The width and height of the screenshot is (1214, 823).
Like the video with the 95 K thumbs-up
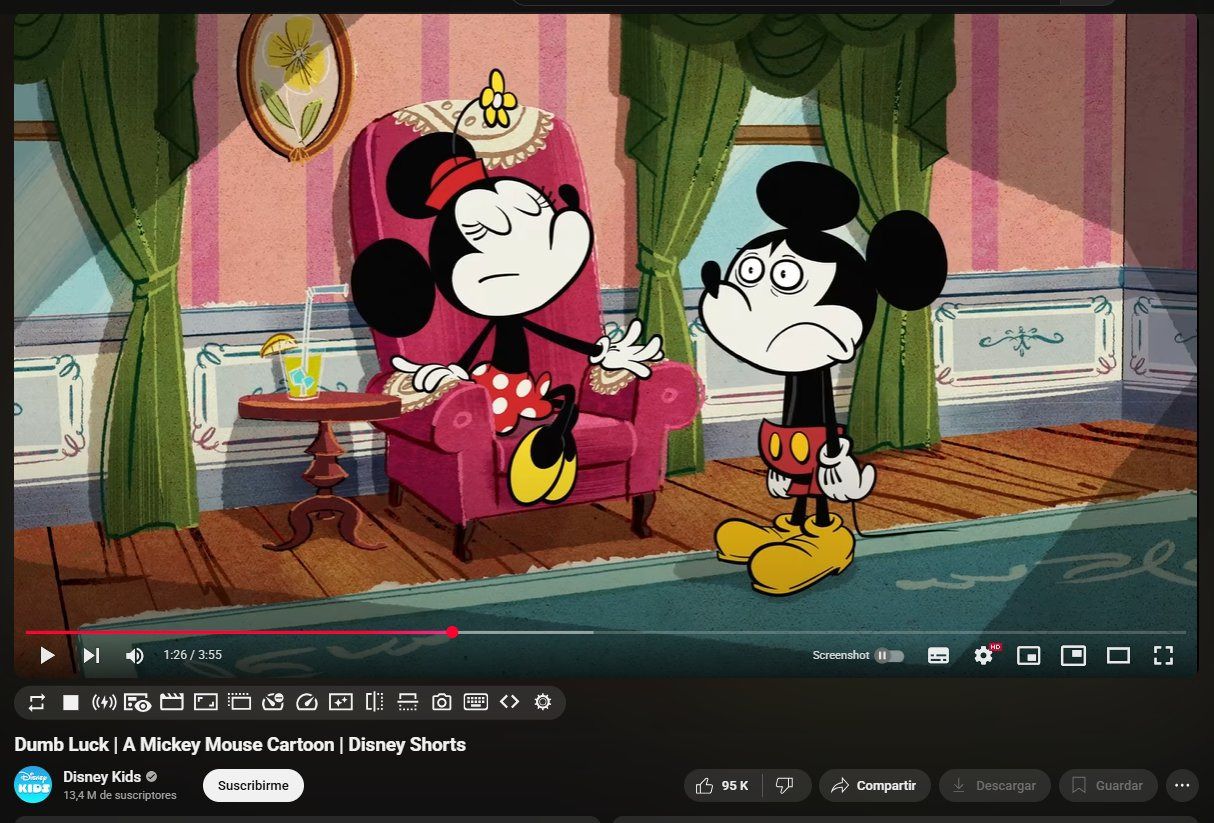(x=722, y=786)
